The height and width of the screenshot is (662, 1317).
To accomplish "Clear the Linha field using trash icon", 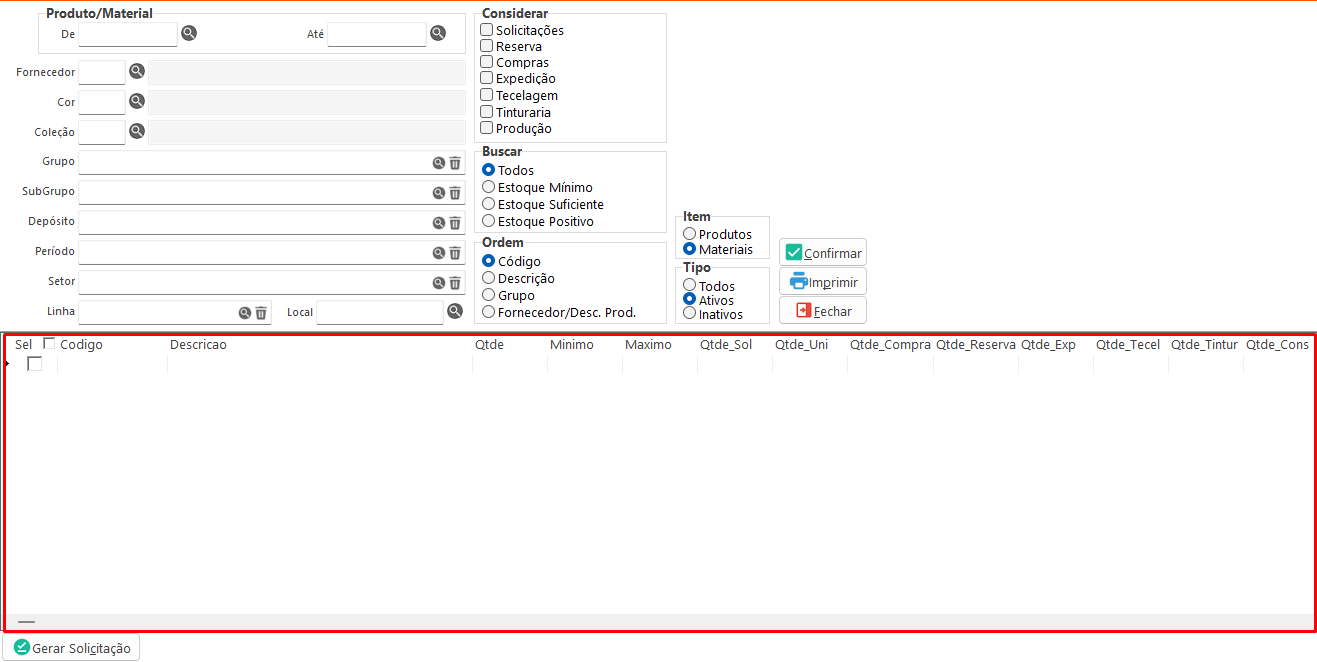I will tap(261, 313).
